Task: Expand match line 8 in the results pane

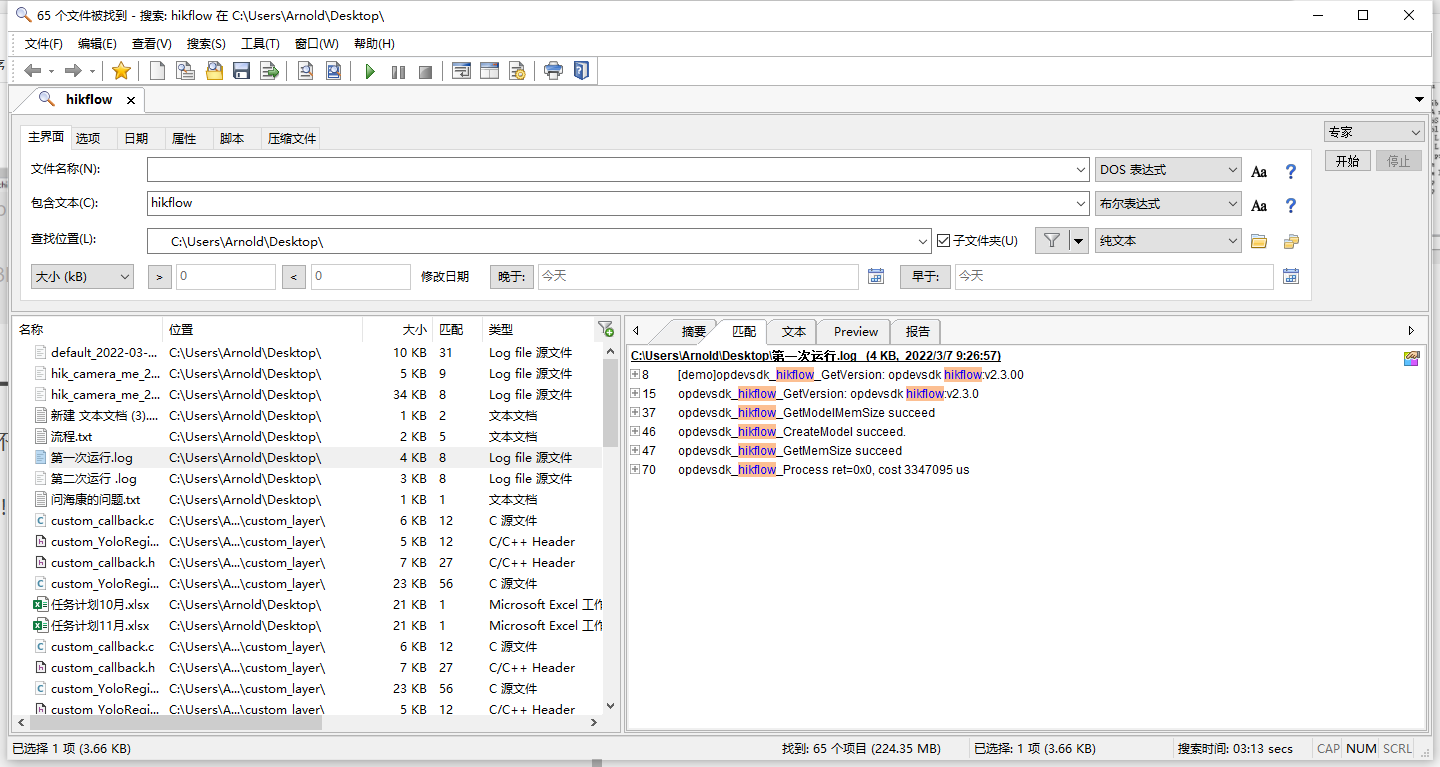Action: 635,373
